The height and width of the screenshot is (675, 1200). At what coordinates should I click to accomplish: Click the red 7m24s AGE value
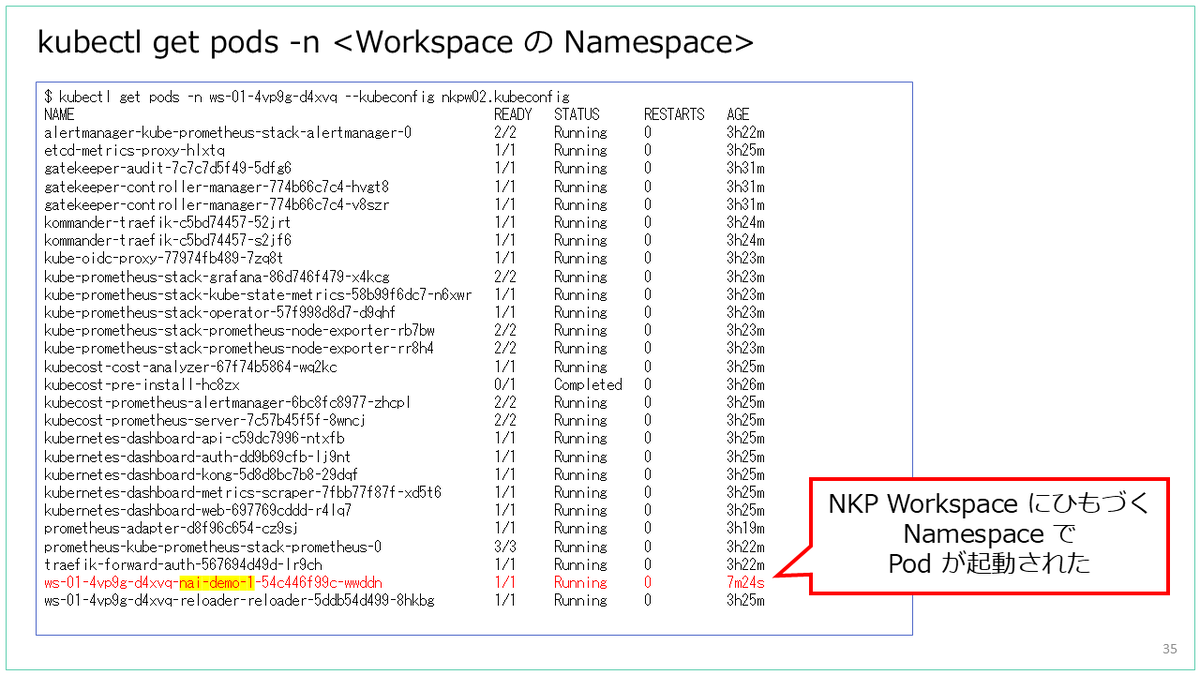click(746, 583)
